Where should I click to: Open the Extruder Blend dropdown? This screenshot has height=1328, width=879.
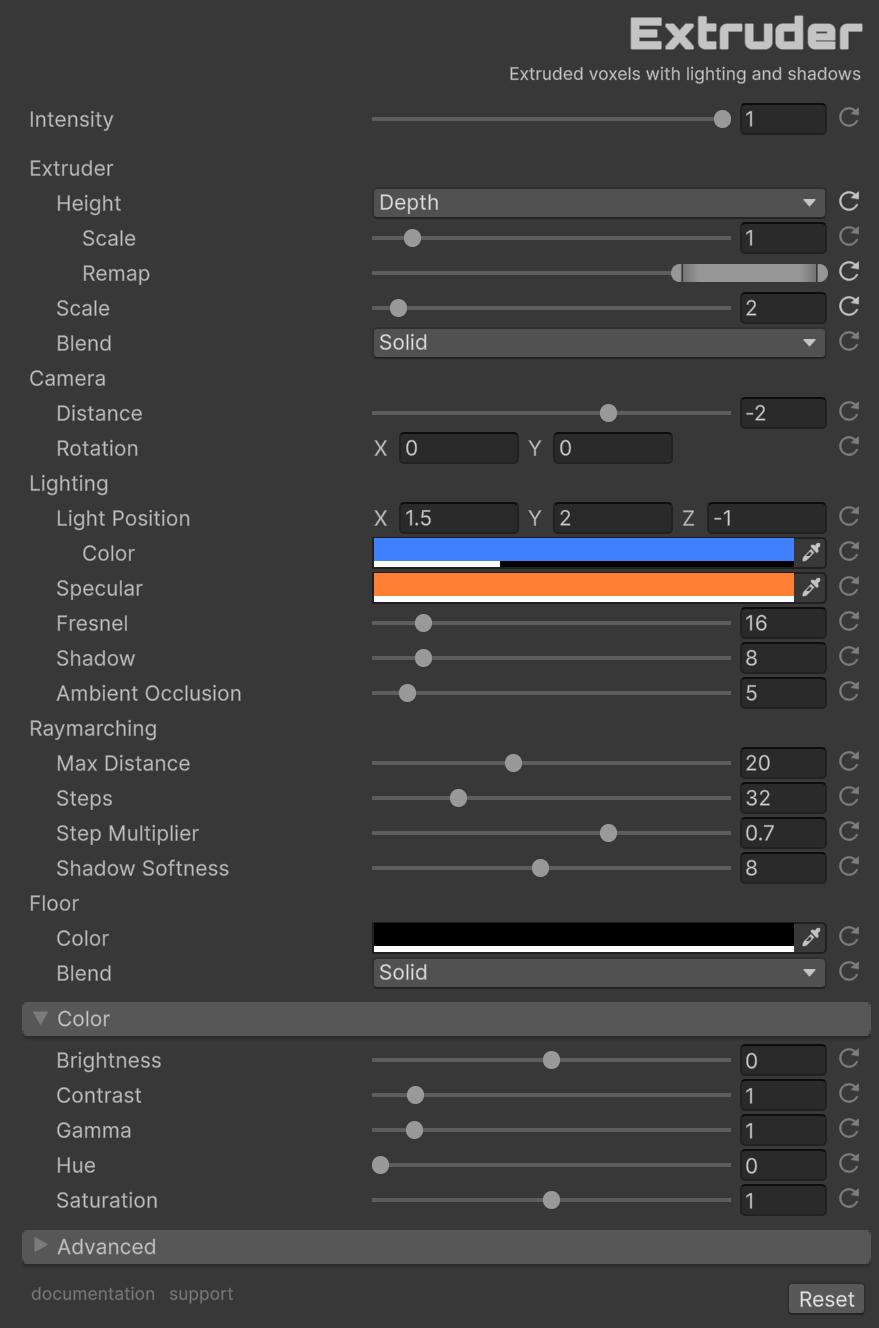[598, 343]
